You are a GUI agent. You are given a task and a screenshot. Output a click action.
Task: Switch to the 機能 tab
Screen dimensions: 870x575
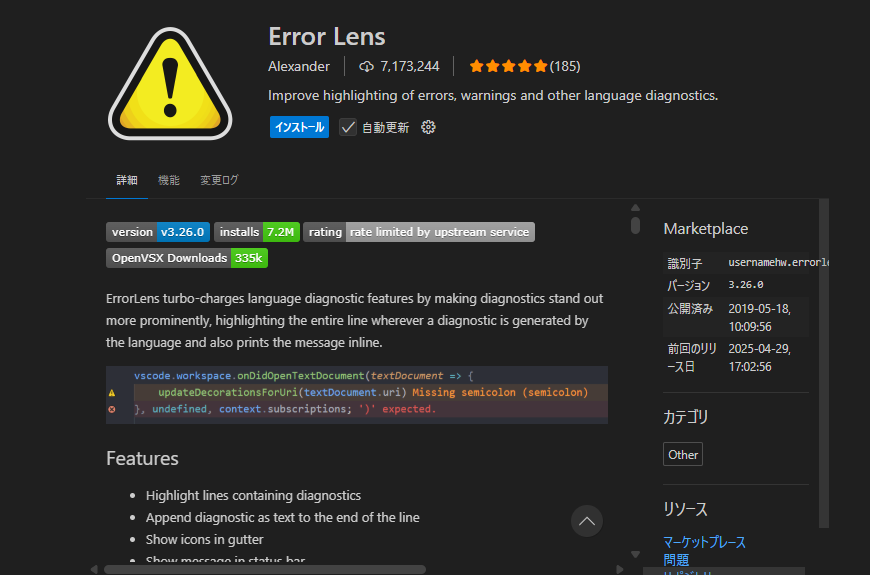(169, 180)
